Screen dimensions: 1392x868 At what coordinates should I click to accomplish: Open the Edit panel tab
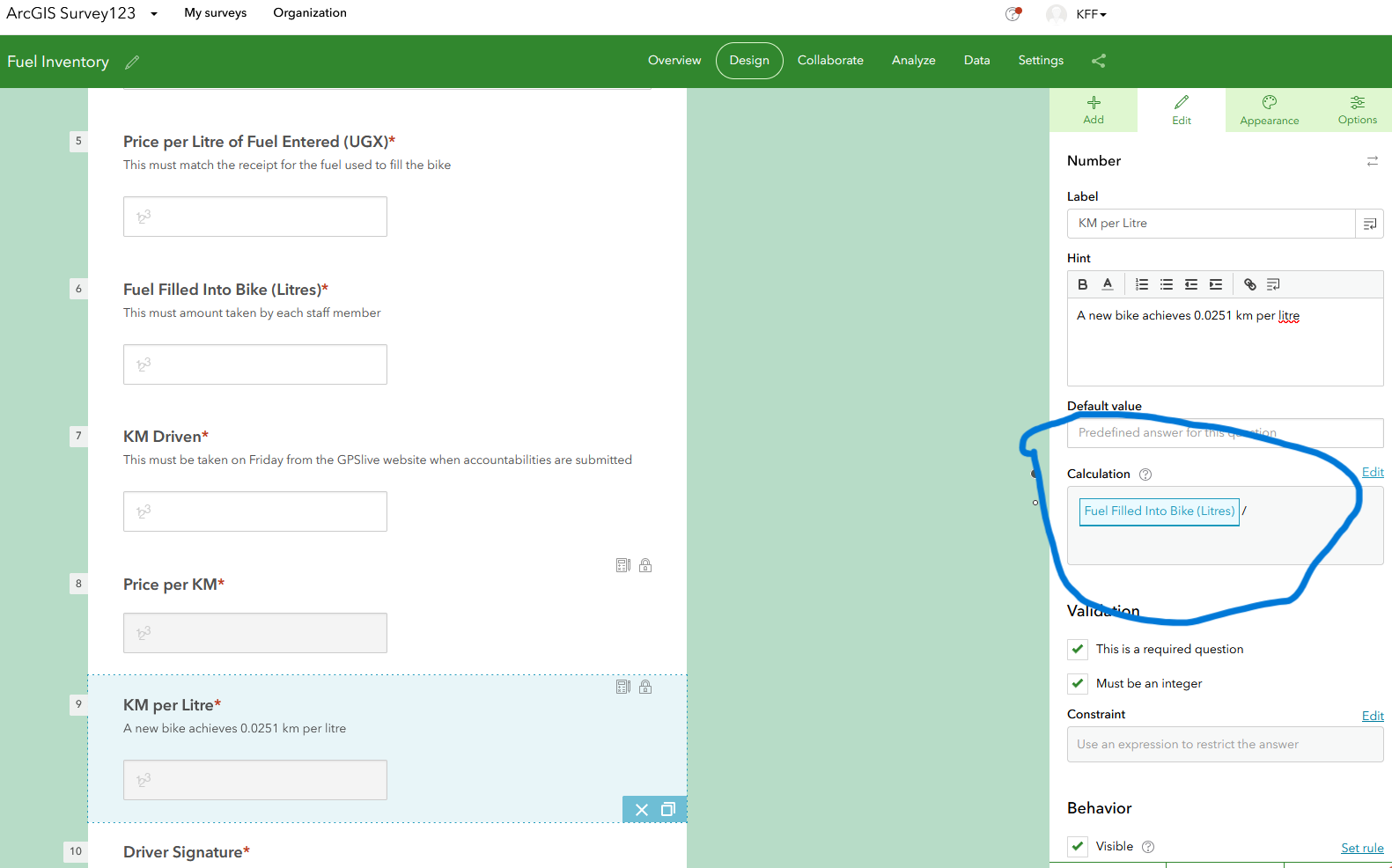1182,110
